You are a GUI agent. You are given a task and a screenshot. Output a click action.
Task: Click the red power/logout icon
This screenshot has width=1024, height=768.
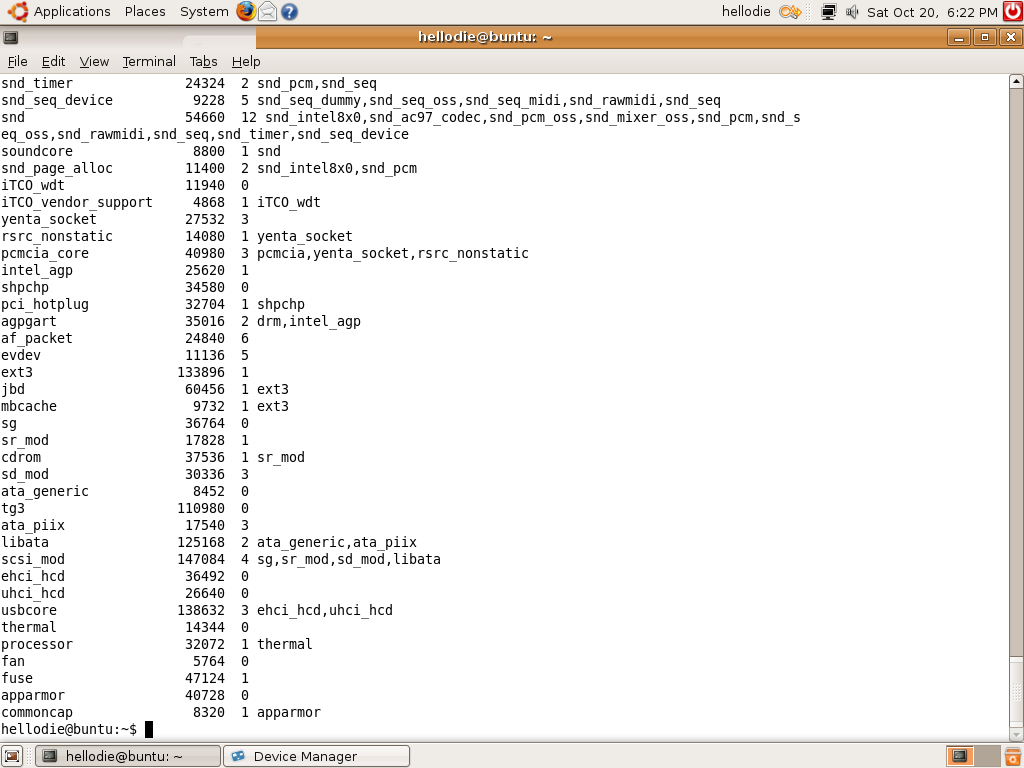point(1013,12)
